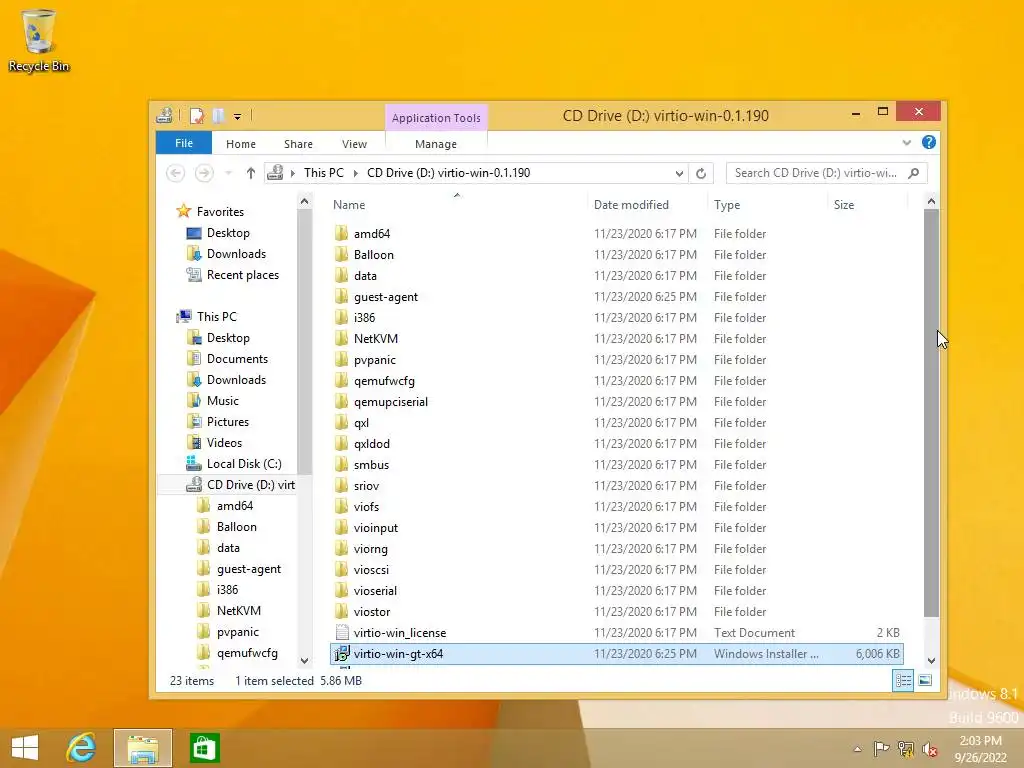Image resolution: width=1024 pixels, height=768 pixels.
Task: Open Music under This PC
Action: [x=222, y=401]
